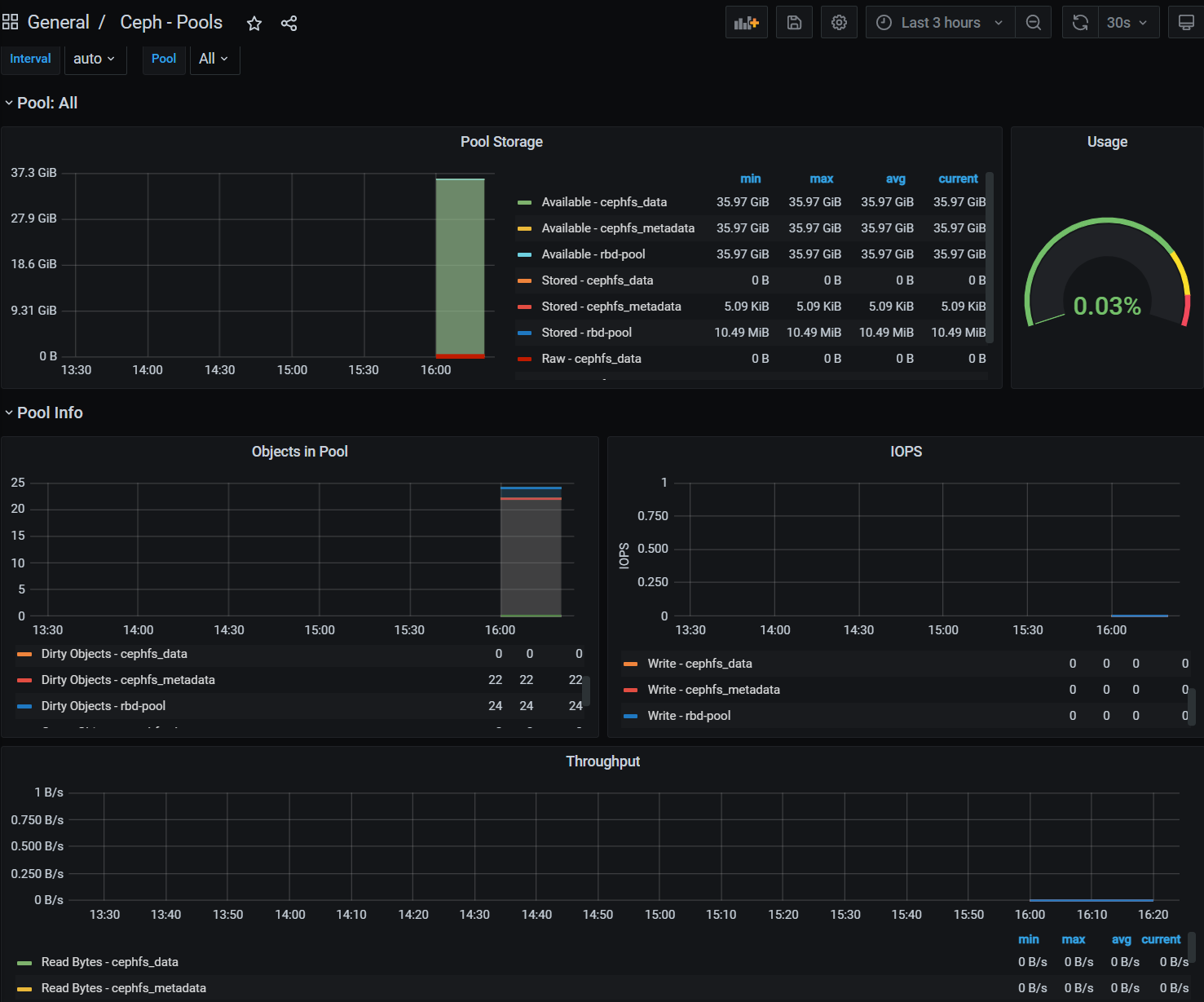Viewport: 1204px width, 1002px height.
Task: Share the dashboard via share icon
Action: point(289,24)
